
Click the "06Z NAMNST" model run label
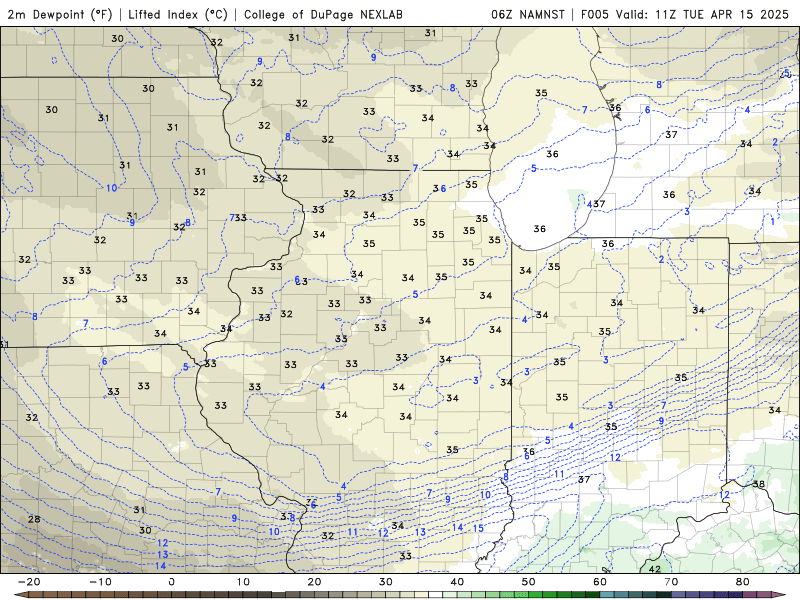(x=528, y=14)
